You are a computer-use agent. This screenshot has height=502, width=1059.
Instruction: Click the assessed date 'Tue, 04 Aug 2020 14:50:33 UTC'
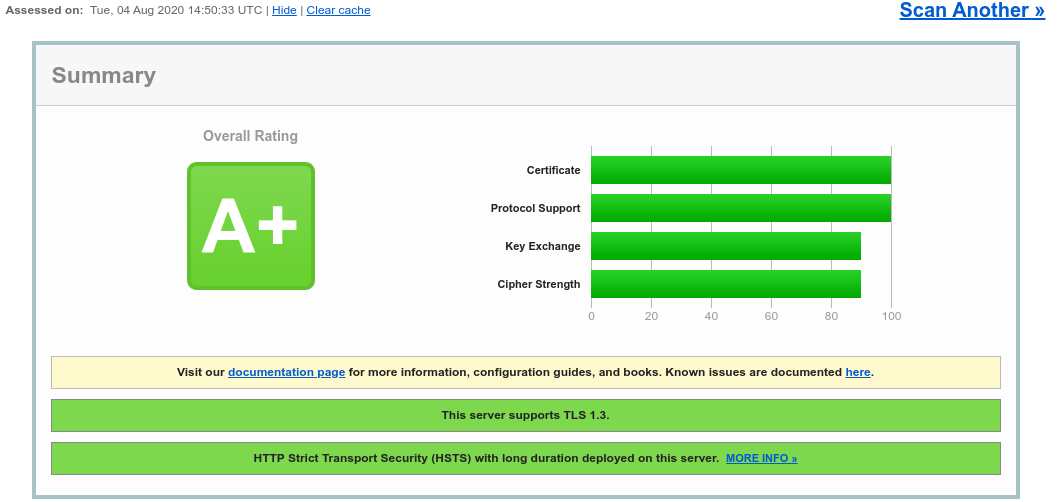click(176, 11)
